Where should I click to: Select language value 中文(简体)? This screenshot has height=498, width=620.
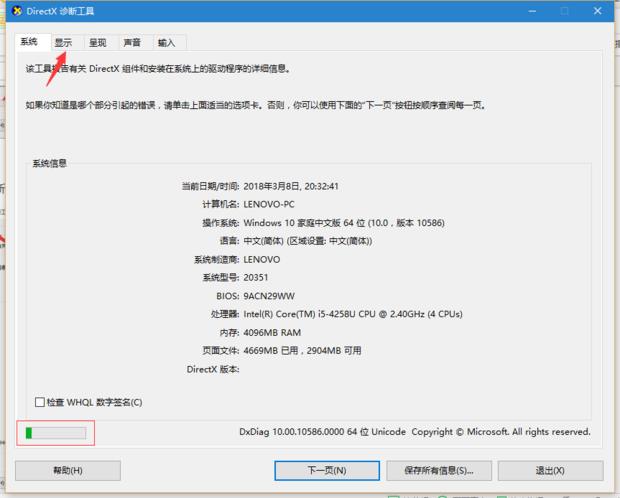coord(308,241)
